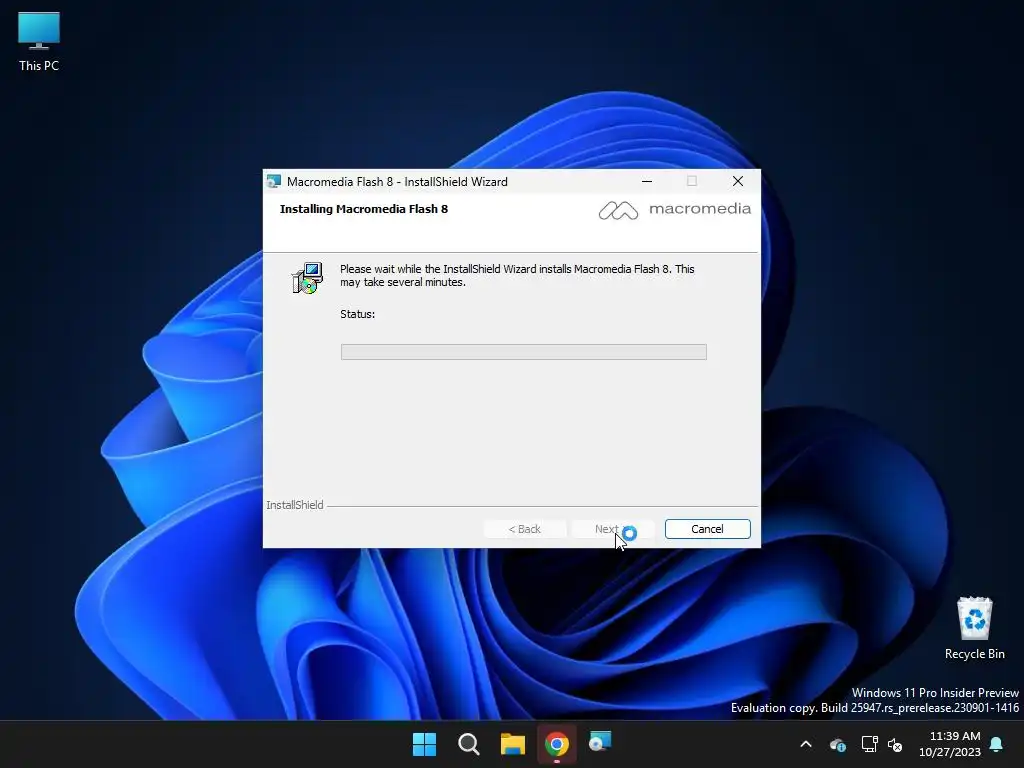Select the InstallShield installer taskbar icon
1024x768 pixels.
[x=600, y=743]
